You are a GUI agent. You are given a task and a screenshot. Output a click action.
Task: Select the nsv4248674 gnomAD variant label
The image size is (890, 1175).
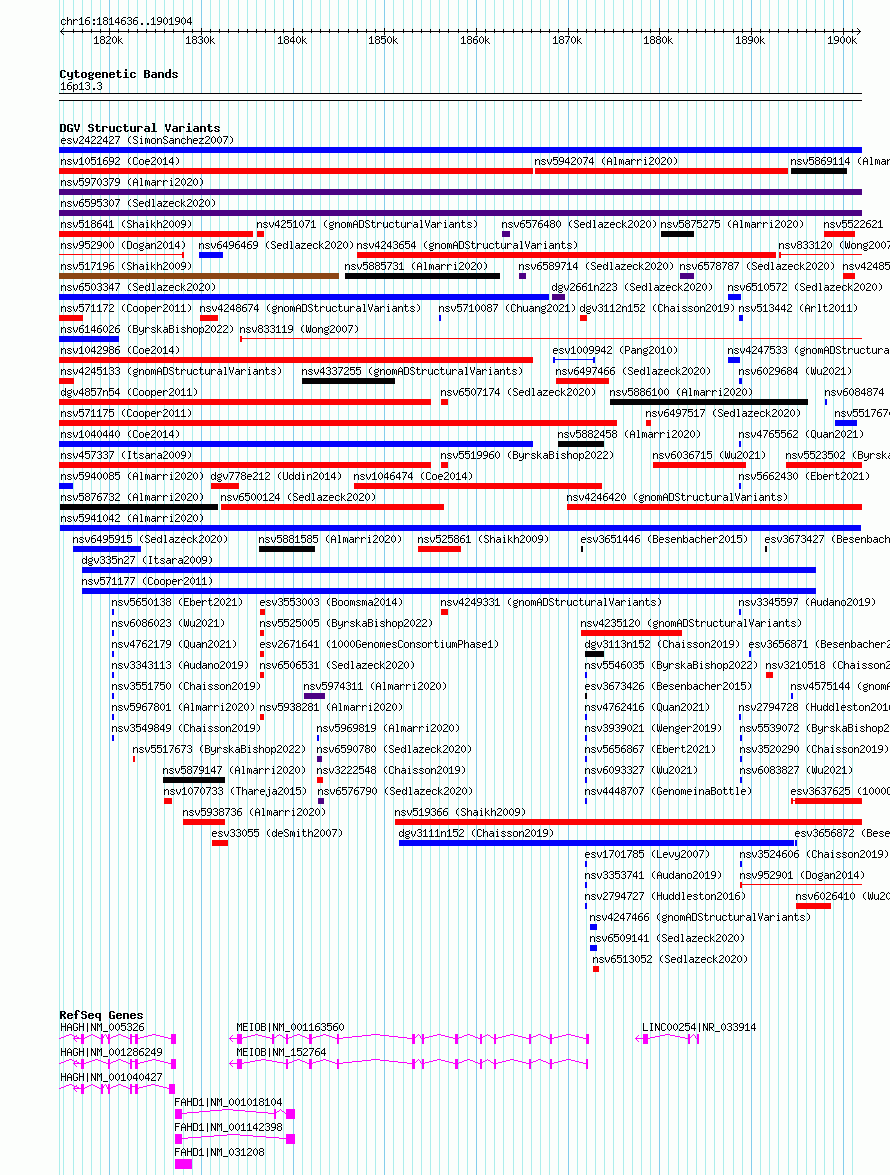tap(310, 308)
